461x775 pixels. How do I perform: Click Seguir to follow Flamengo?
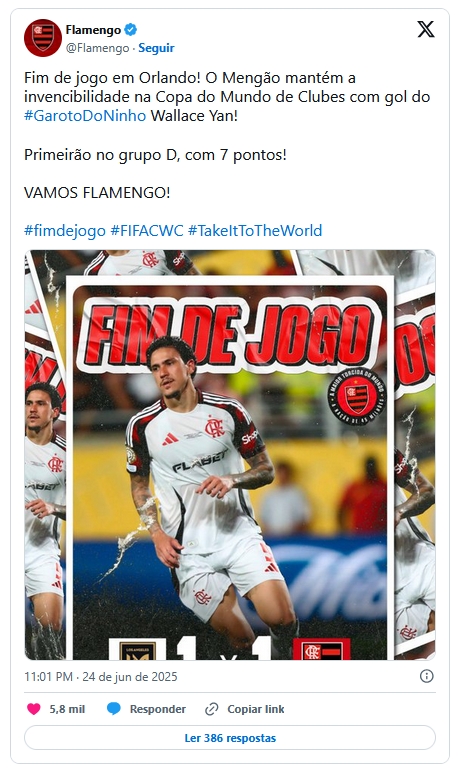[156, 48]
